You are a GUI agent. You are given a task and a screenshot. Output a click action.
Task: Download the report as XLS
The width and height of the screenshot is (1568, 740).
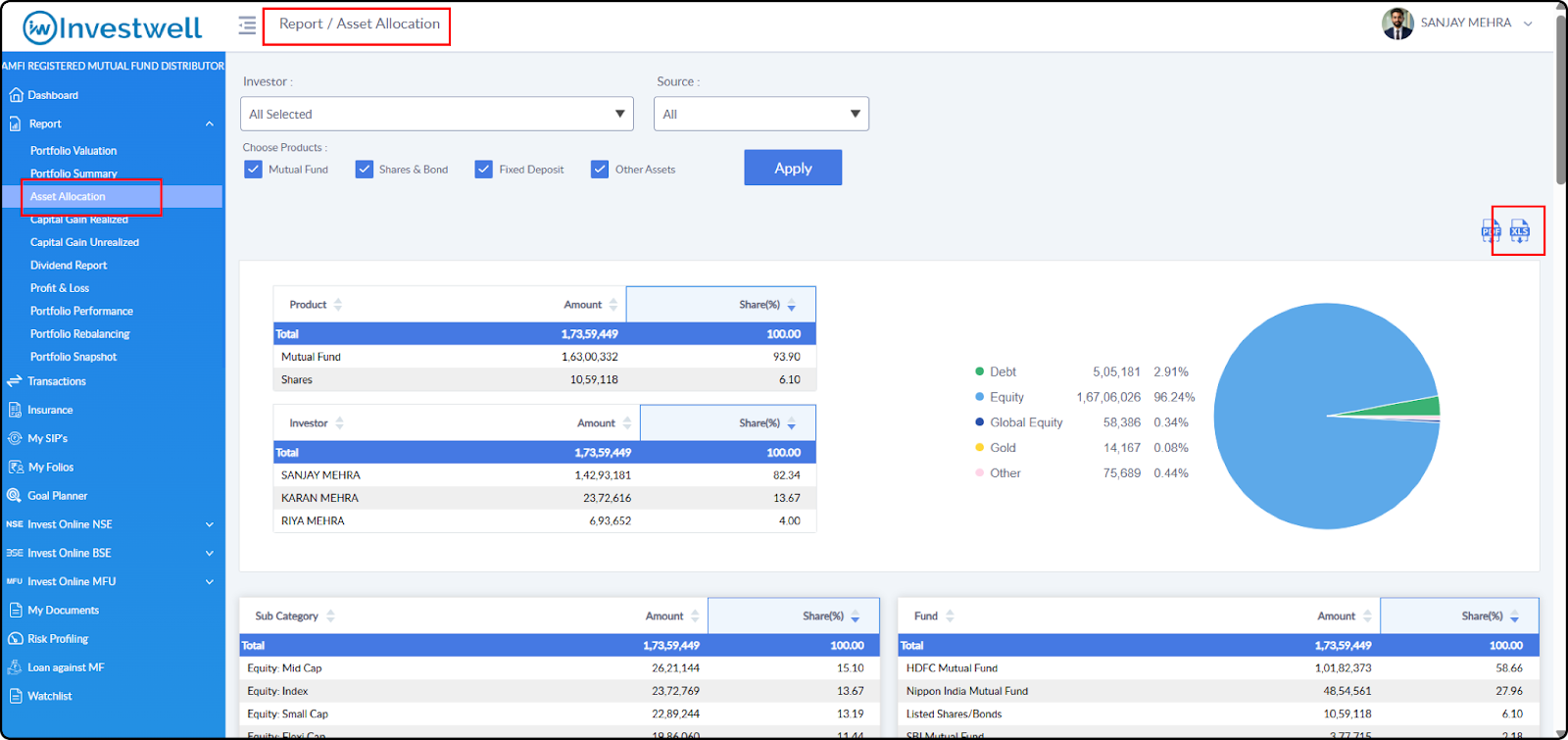coord(1519,231)
